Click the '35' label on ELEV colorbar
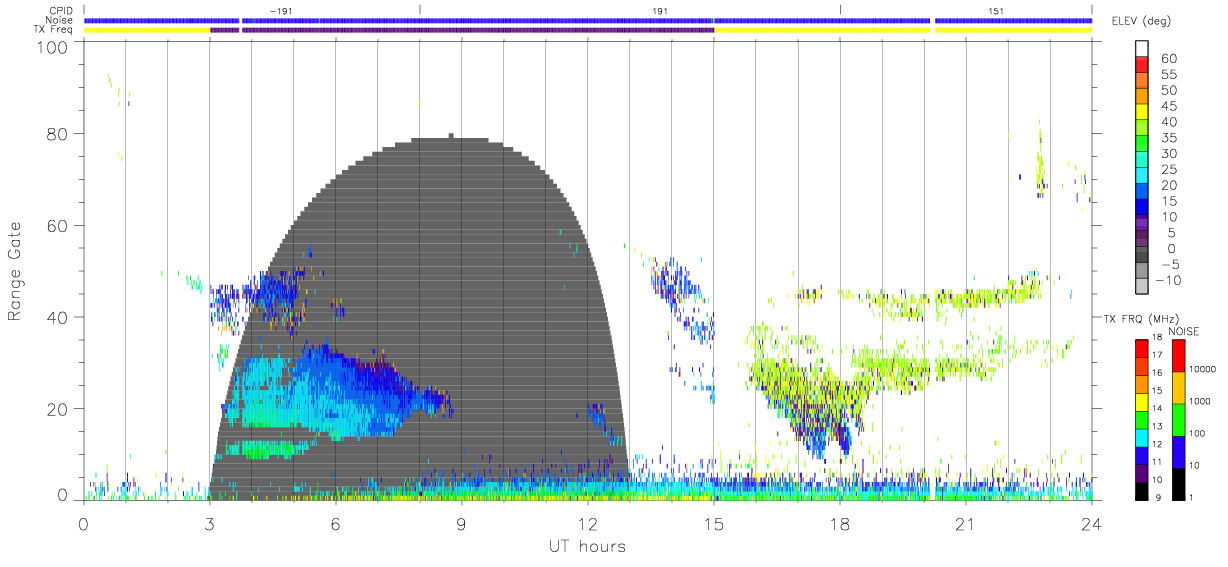Viewport: 1228px width, 567px height. click(x=1170, y=138)
